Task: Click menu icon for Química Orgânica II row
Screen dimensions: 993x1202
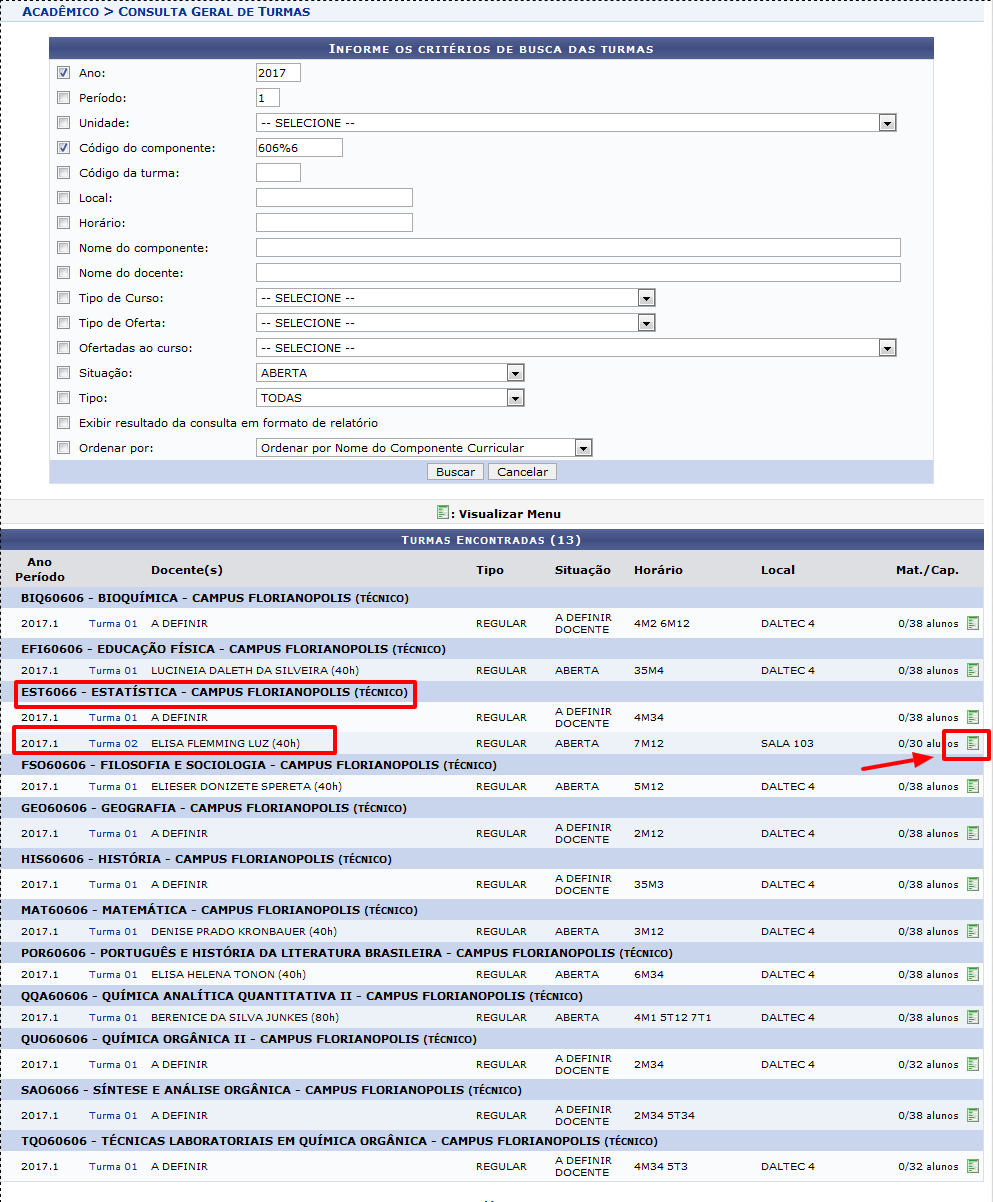Action: point(973,1064)
